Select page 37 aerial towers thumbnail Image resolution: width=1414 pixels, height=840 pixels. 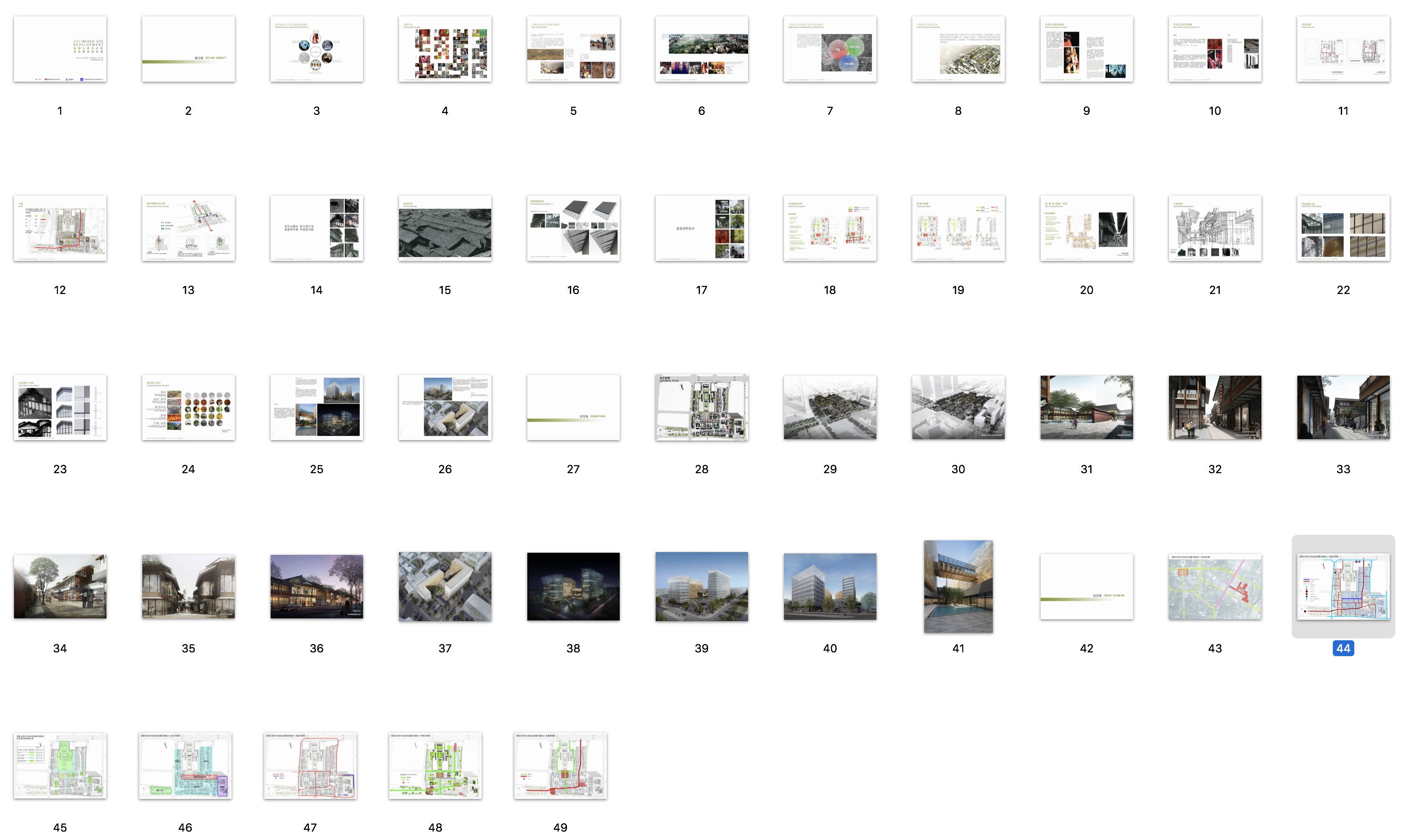(x=445, y=587)
